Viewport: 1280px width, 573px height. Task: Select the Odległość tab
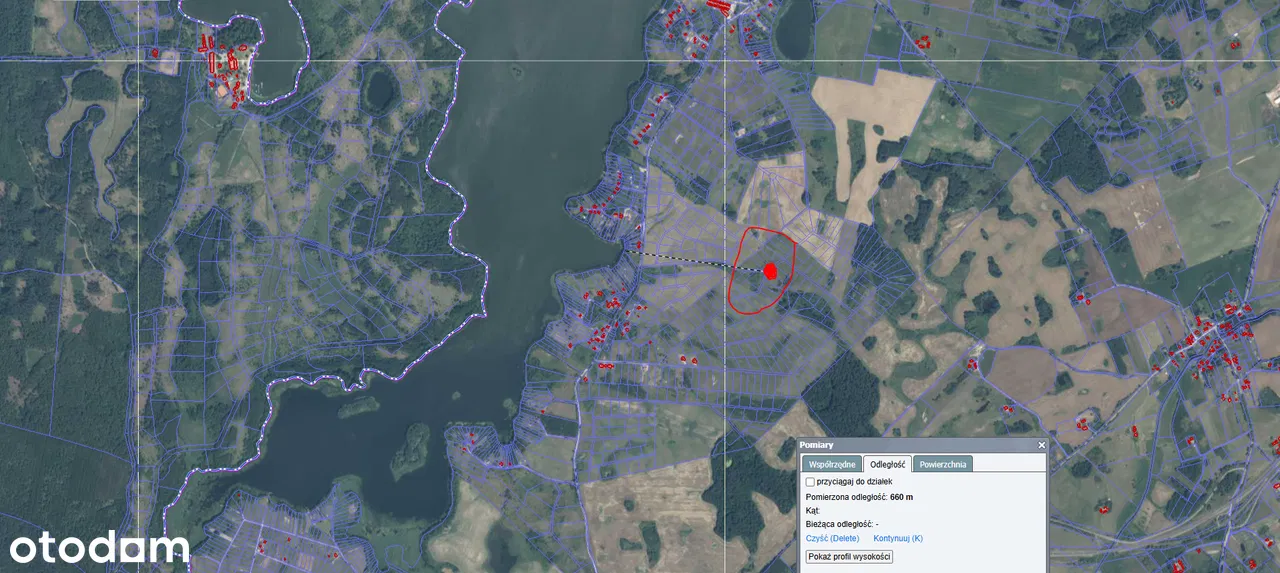pyautogui.click(x=887, y=464)
